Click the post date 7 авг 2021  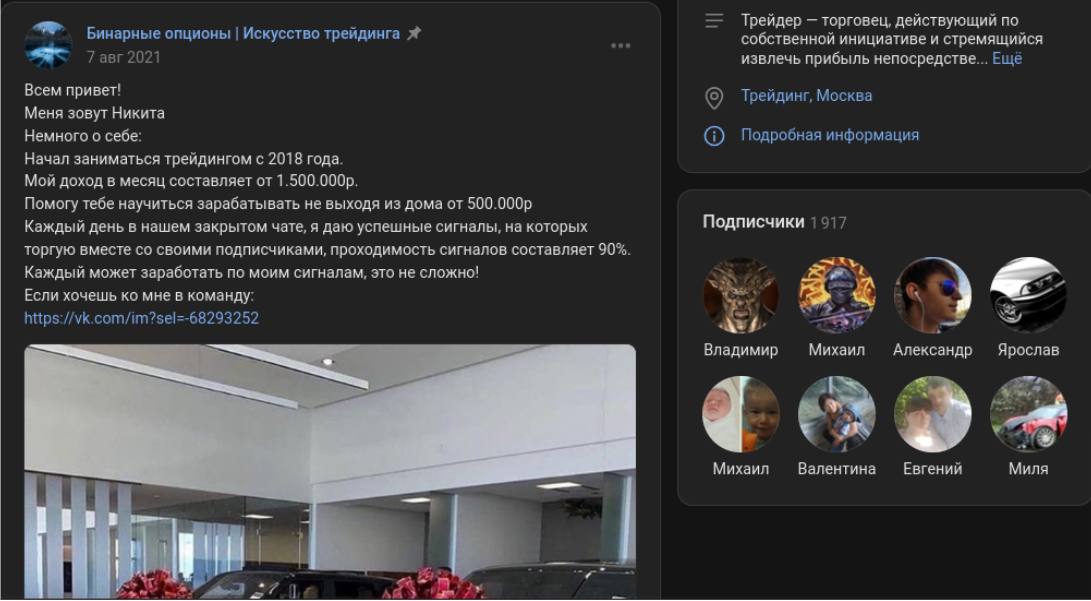pyautogui.click(x=123, y=57)
